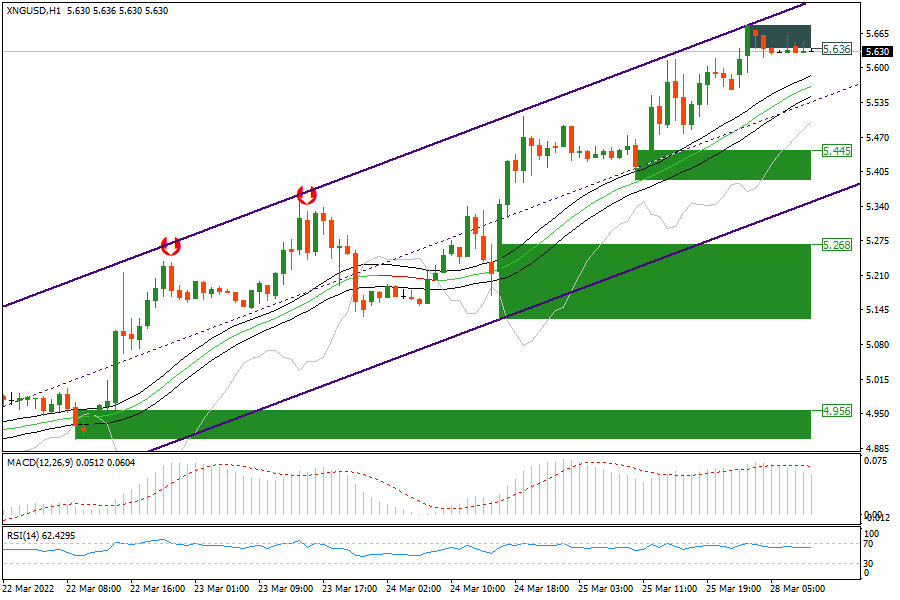The width and height of the screenshot is (900, 600).
Task: Select the 5.636 price level label
Action: pos(835,48)
